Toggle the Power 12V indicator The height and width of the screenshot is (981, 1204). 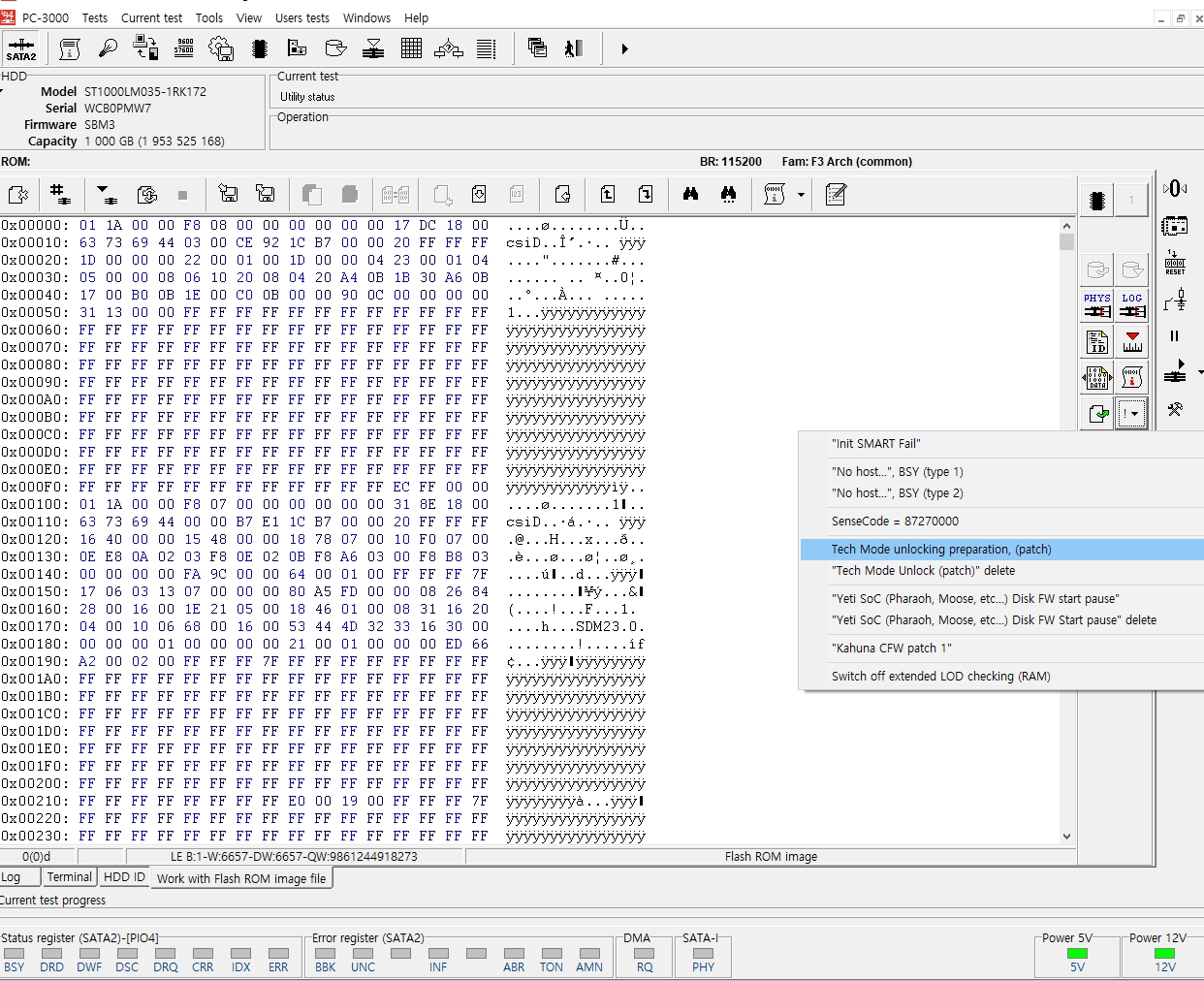point(1165,953)
